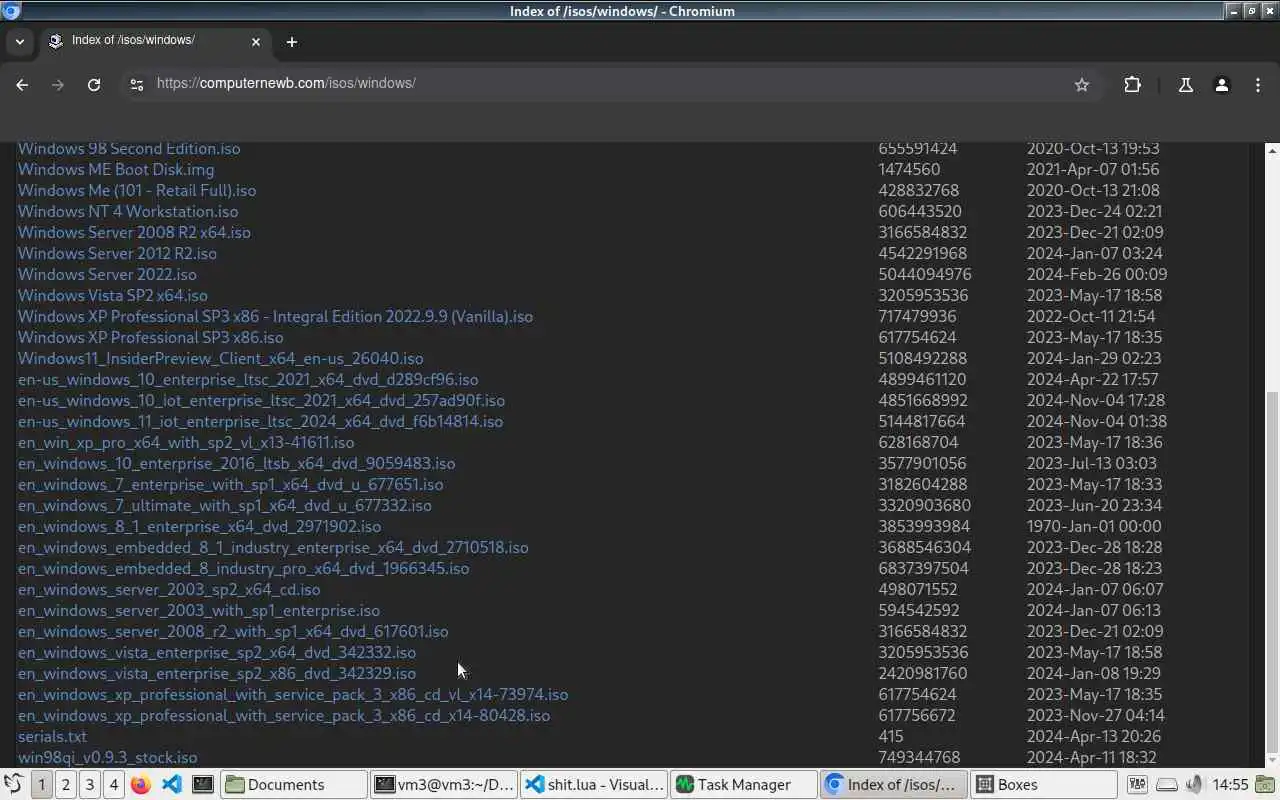1280x800 pixels.
Task: Open en_windows_10_enterprise_2016_ltsb link
Action: (x=236, y=463)
